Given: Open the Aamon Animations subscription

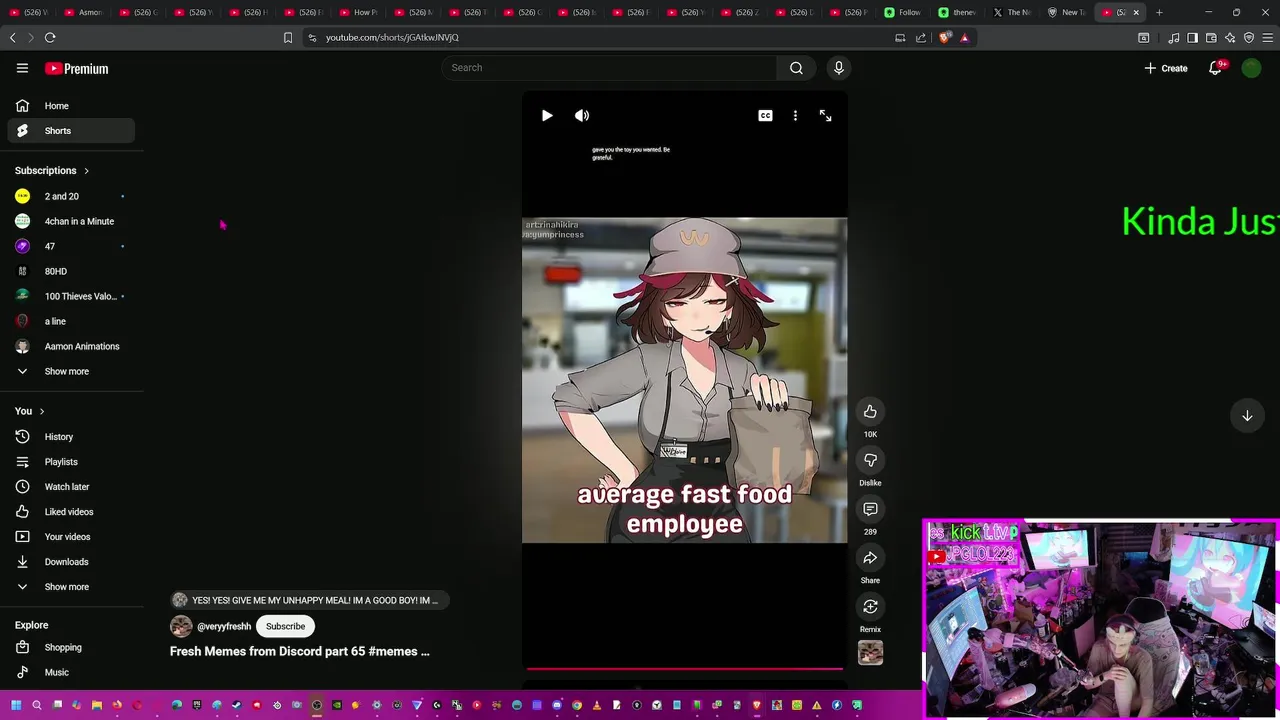Looking at the screenshot, I should coord(71,346).
